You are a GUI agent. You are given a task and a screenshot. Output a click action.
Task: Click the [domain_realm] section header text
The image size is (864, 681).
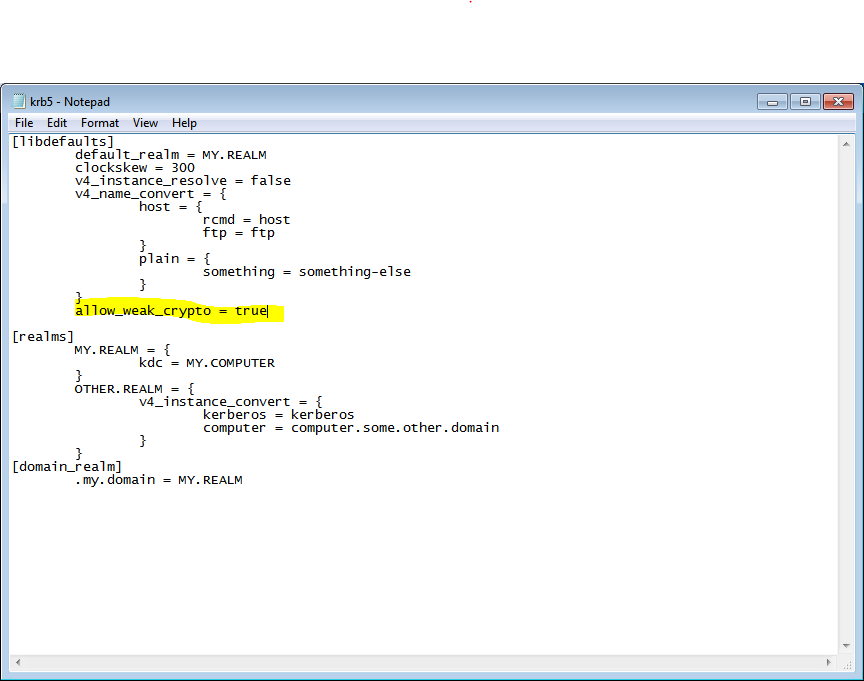[x=67, y=467]
